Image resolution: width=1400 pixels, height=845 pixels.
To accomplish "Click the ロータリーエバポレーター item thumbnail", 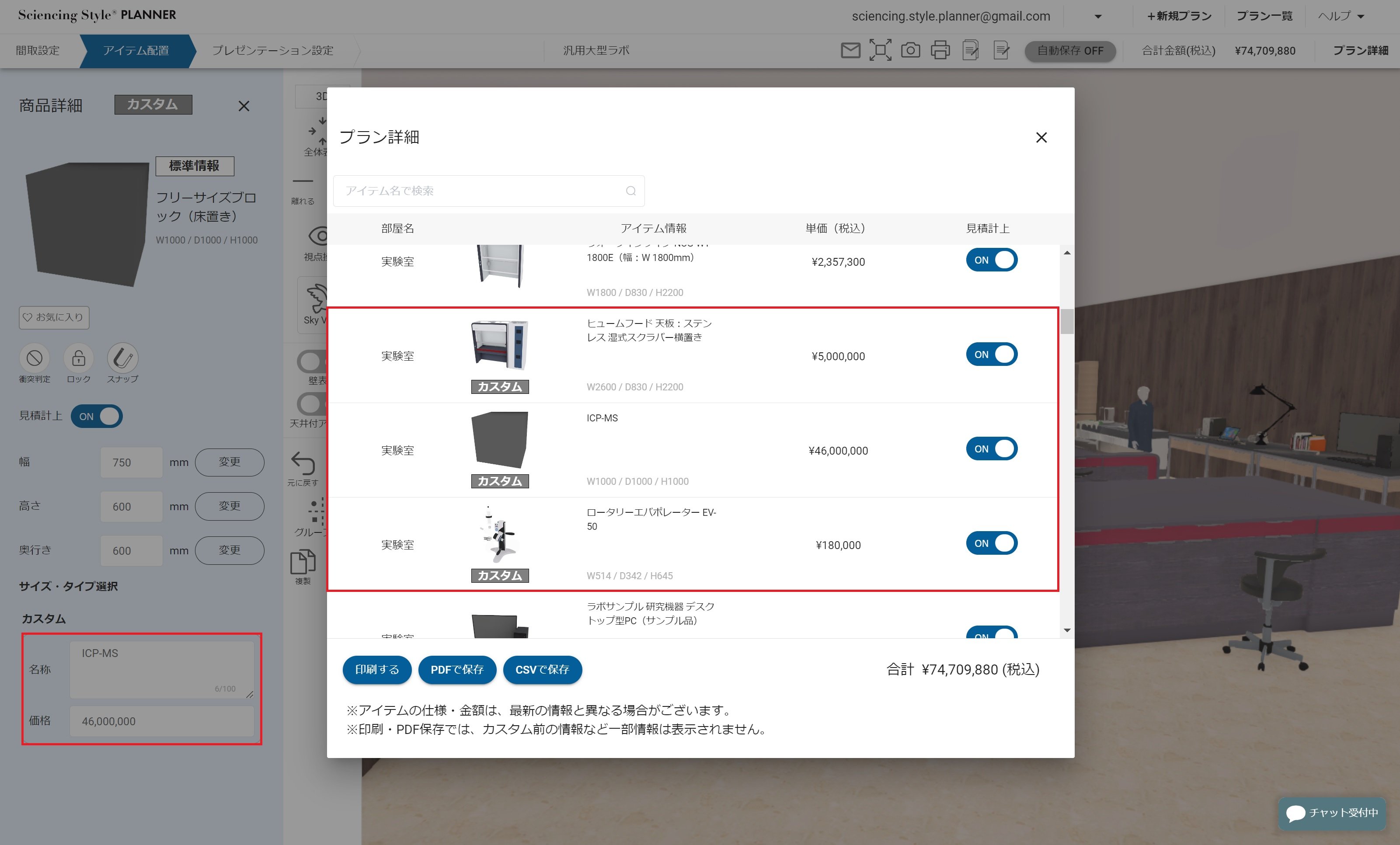I will pyautogui.click(x=499, y=534).
